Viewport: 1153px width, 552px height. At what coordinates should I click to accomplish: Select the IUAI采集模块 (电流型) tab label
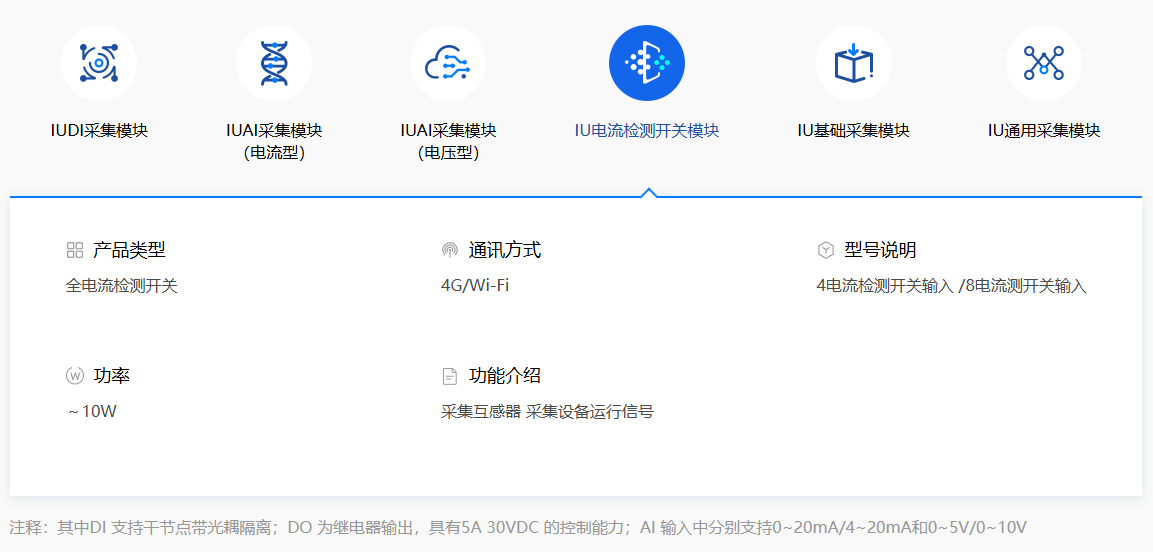[x=274, y=142]
